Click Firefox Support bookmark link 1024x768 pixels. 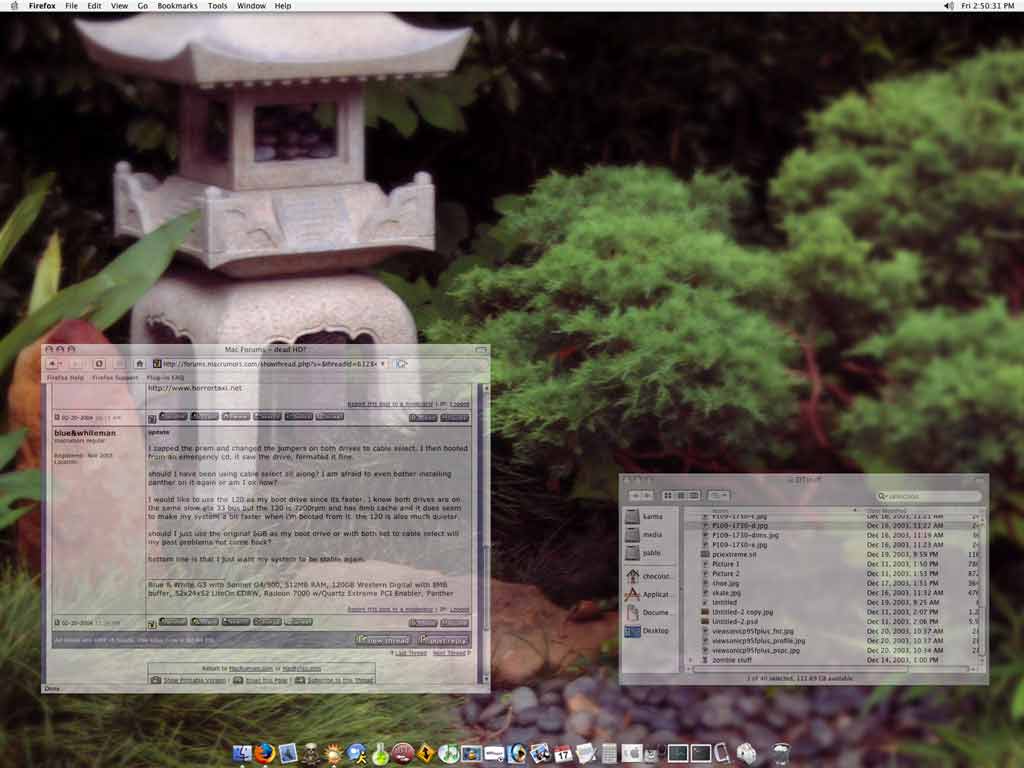115,377
